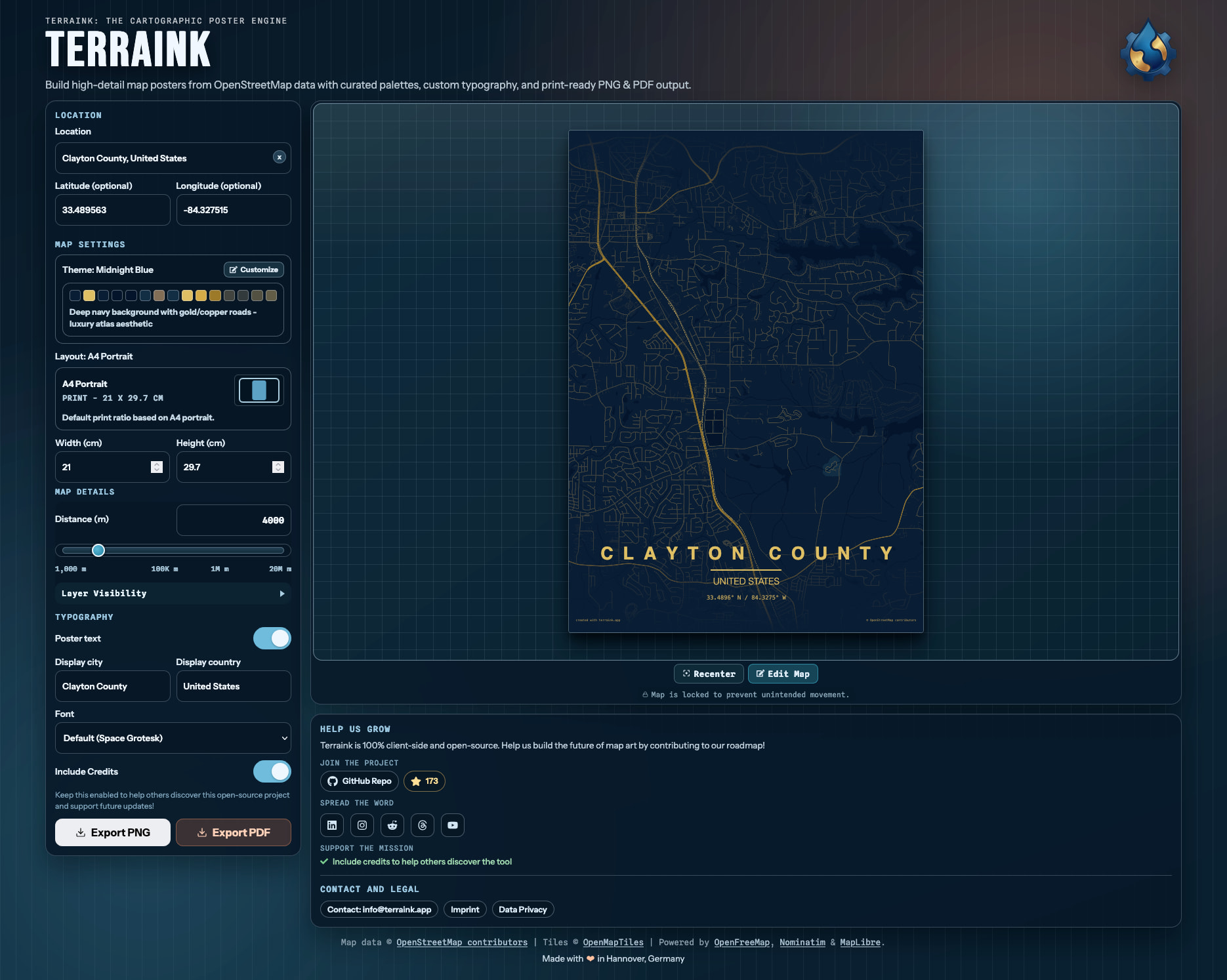Customize the Midnight Blue theme

253,270
